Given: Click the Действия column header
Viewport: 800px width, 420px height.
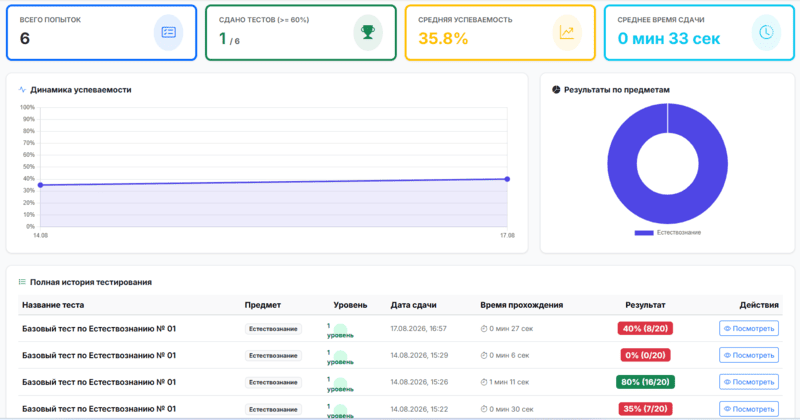Looking at the screenshot, I should (x=759, y=305).
